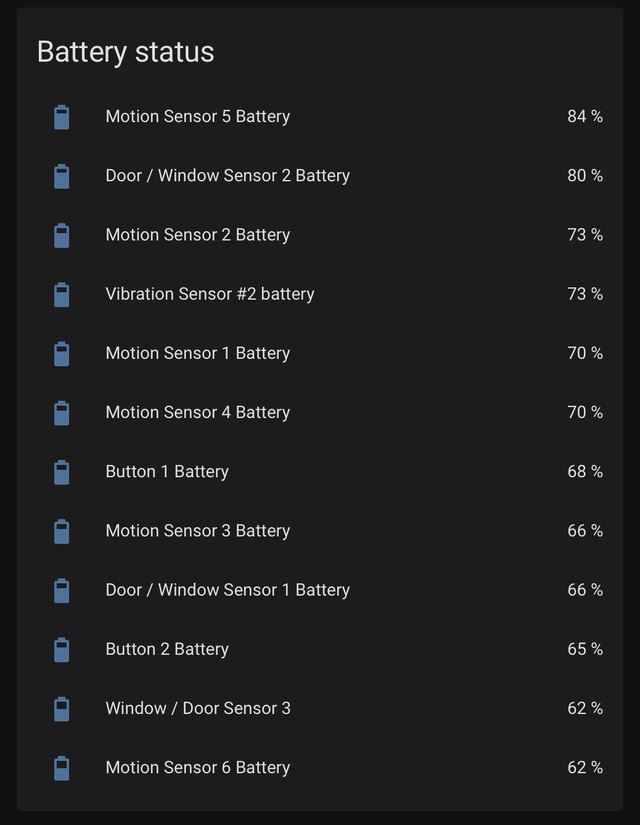Select the Motion Sensor 3 Battery row
Viewport: 640px width, 825px height.
coord(197,530)
